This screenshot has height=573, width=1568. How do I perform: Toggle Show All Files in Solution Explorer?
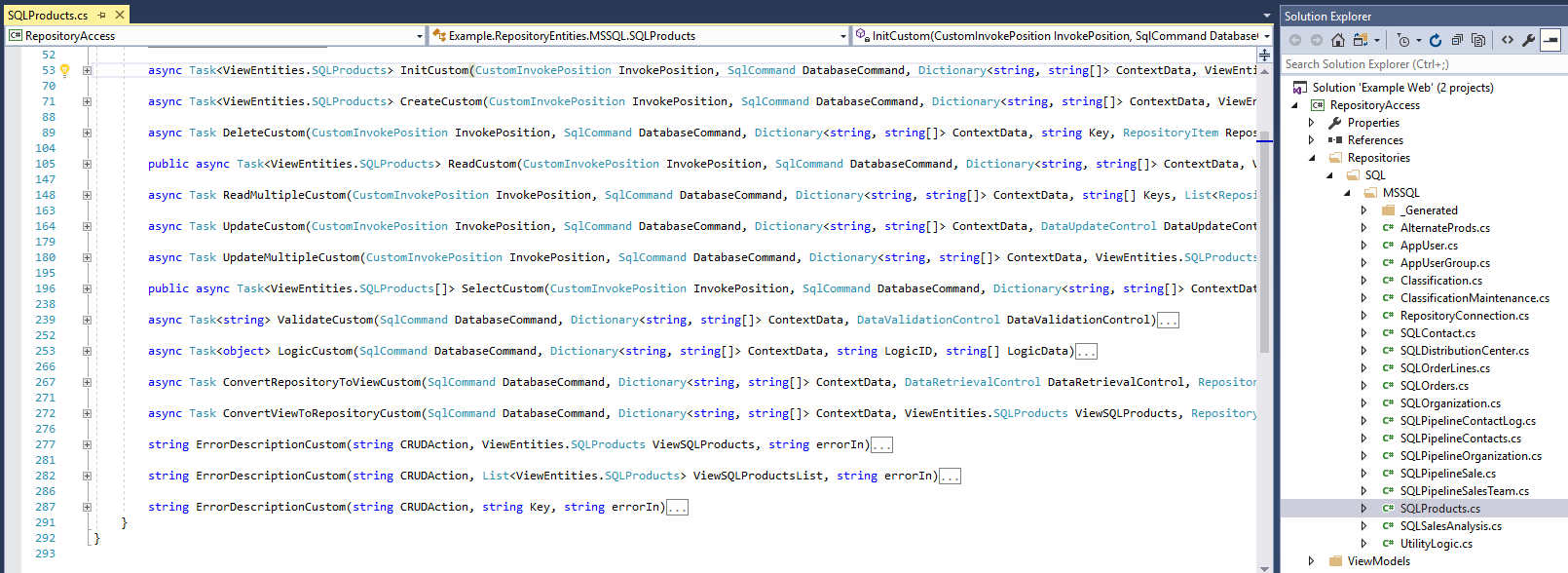tap(1478, 40)
